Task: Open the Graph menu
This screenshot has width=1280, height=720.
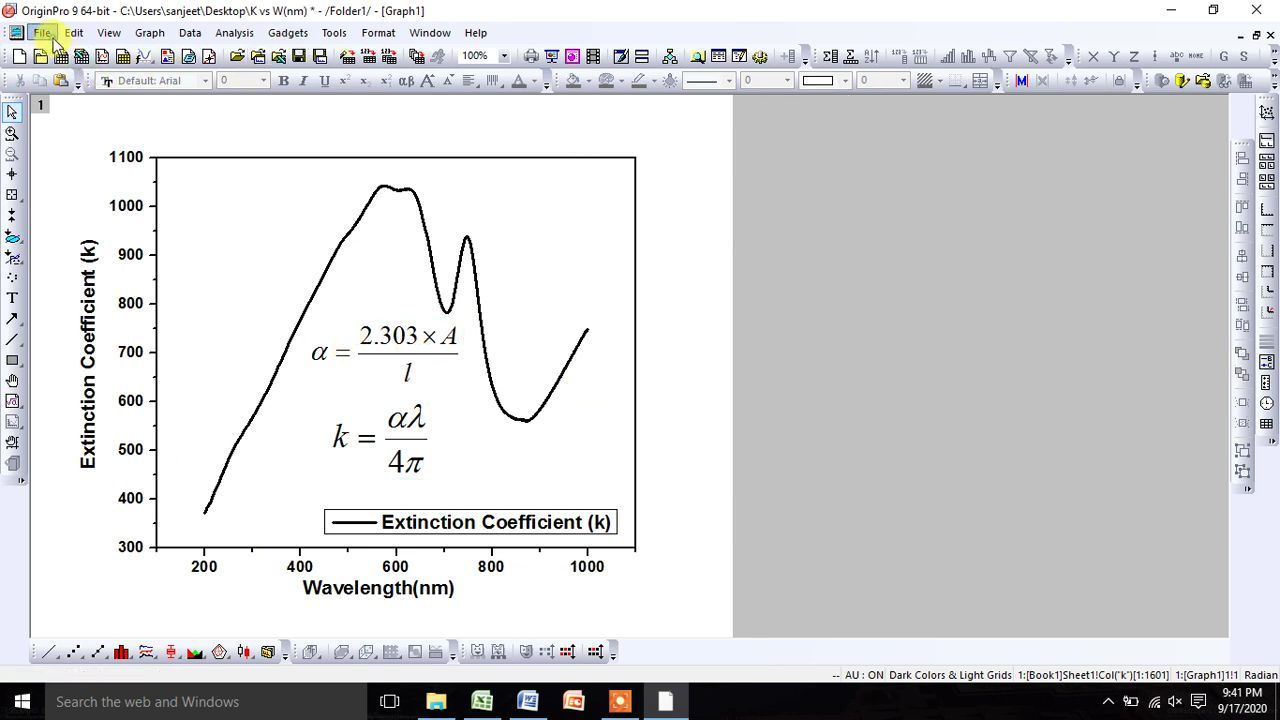Action: tap(149, 33)
